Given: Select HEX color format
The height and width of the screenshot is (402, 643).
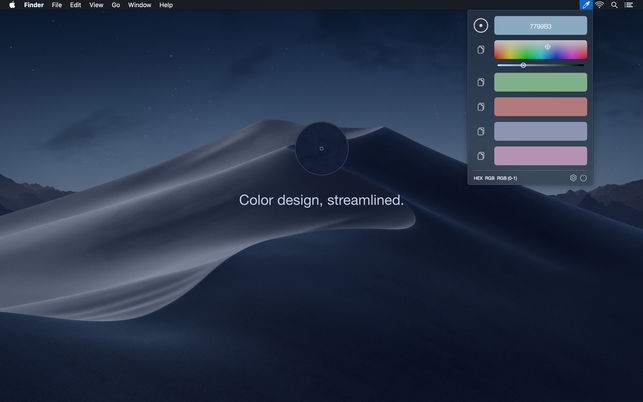Looking at the screenshot, I should point(478,178).
